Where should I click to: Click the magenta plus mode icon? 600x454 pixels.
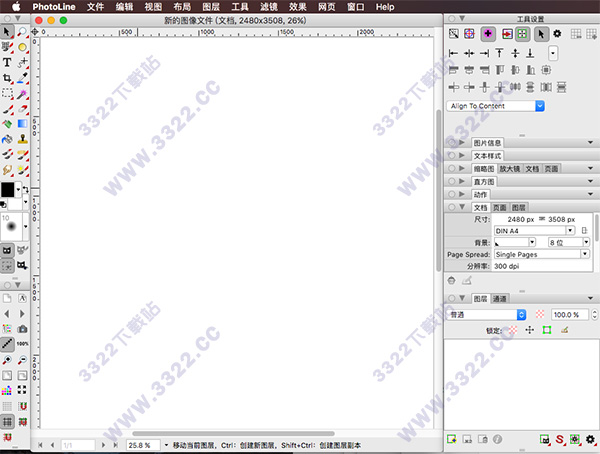coord(488,34)
